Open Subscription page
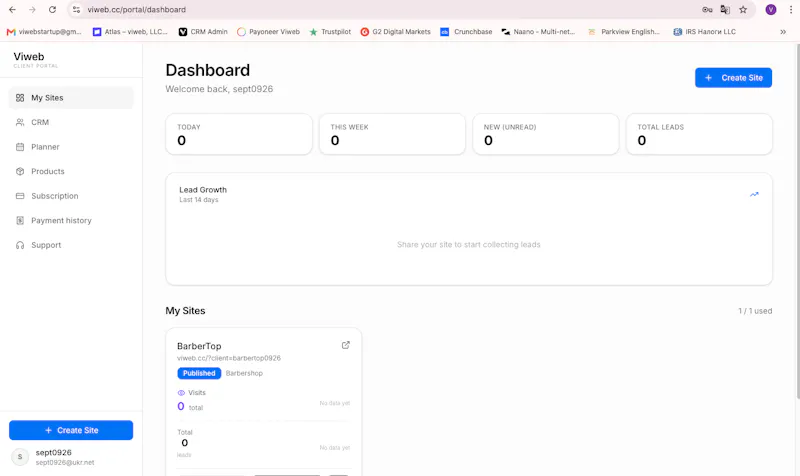This screenshot has height=476, width=800. [71, 196]
